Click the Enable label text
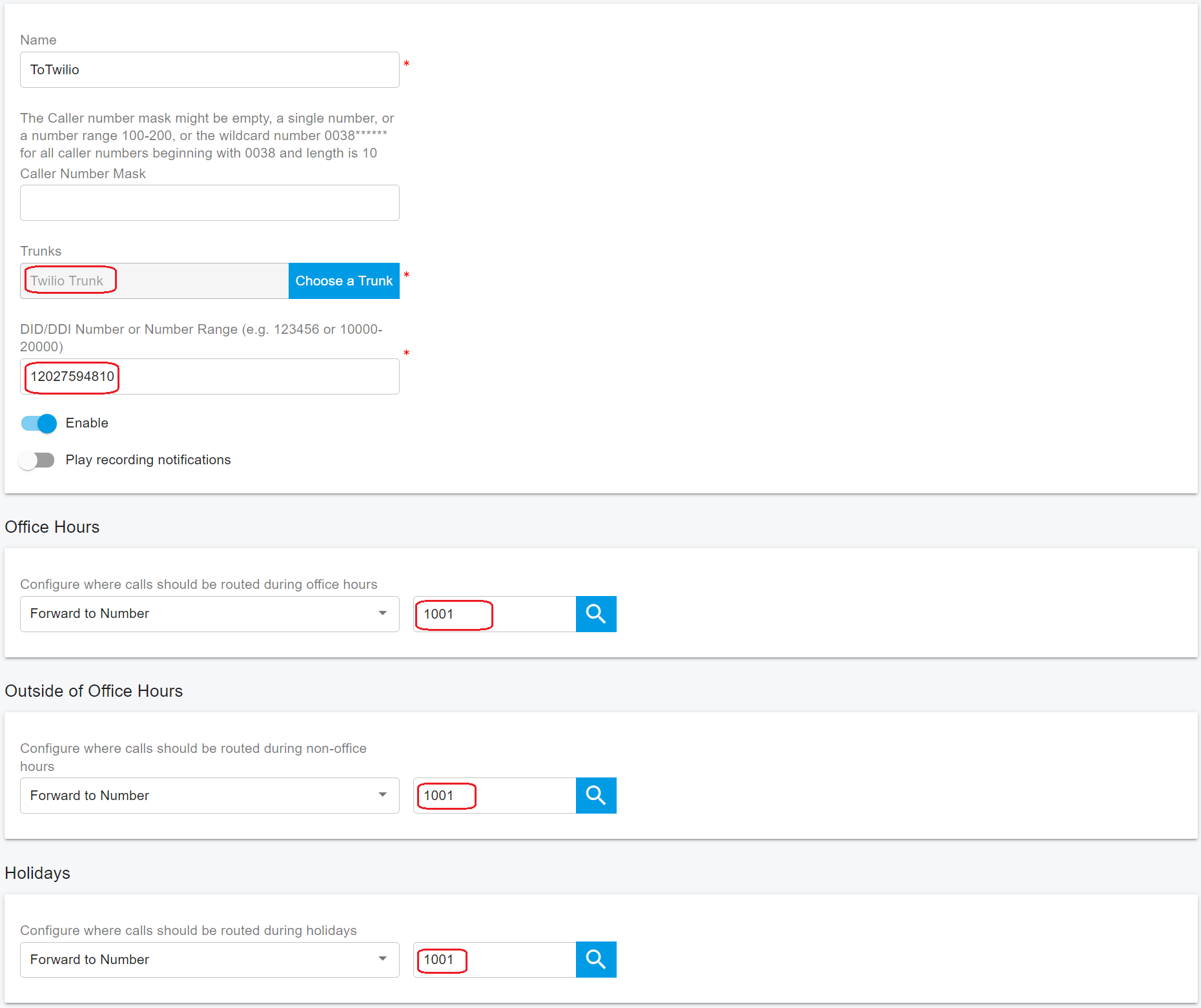Image resolution: width=1201 pixels, height=1008 pixels. click(x=87, y=423)
